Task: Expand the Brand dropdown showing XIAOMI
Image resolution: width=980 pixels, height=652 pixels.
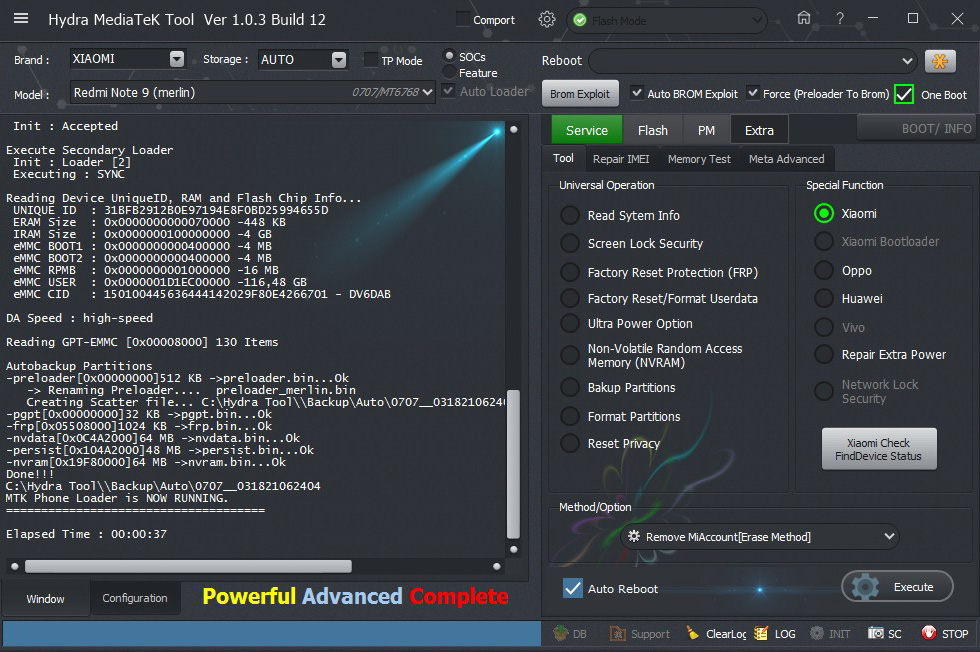Action: pyautogui.click(x=177, y=59)
